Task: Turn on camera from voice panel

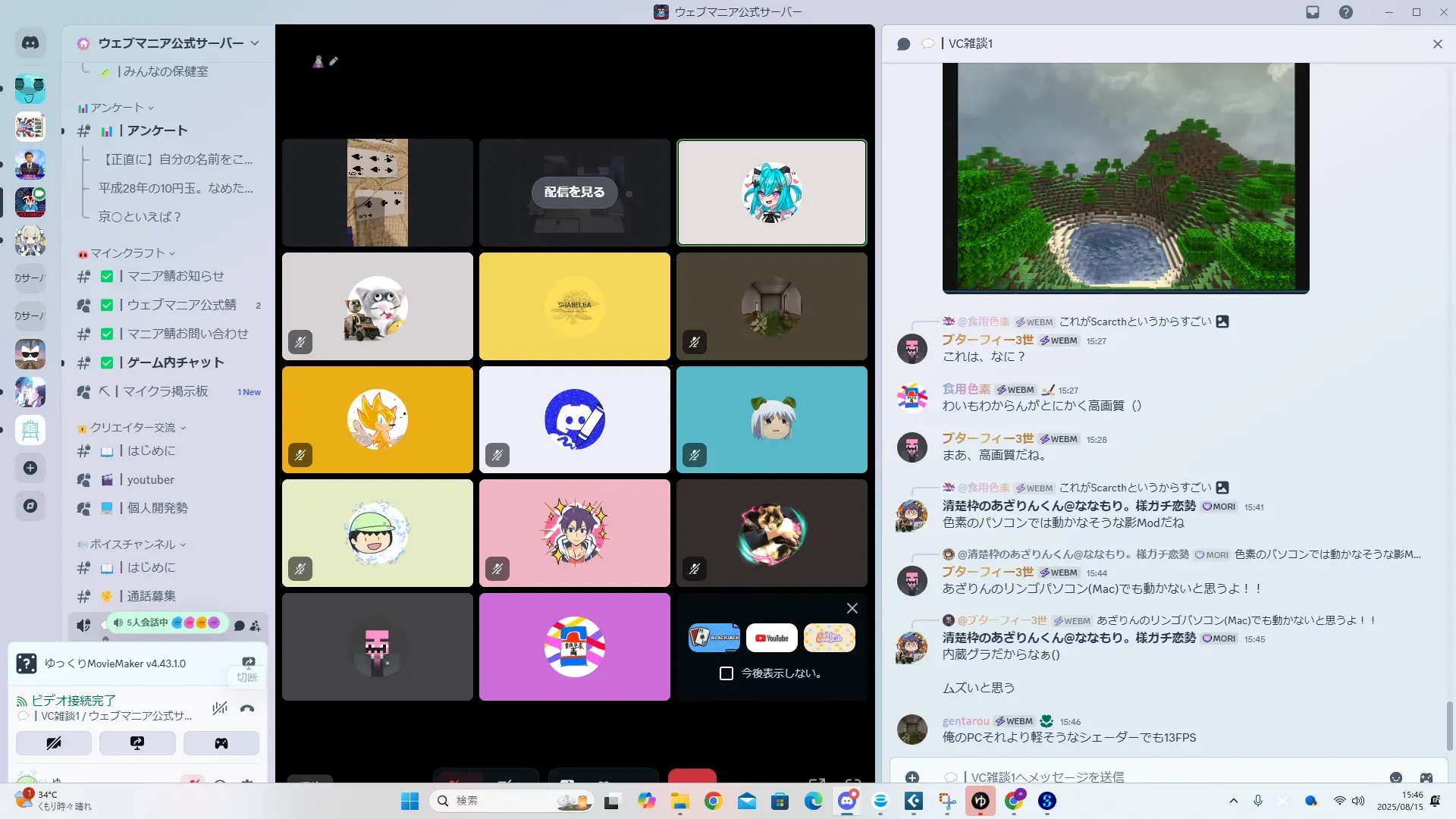Action: (x=54, y=743)
